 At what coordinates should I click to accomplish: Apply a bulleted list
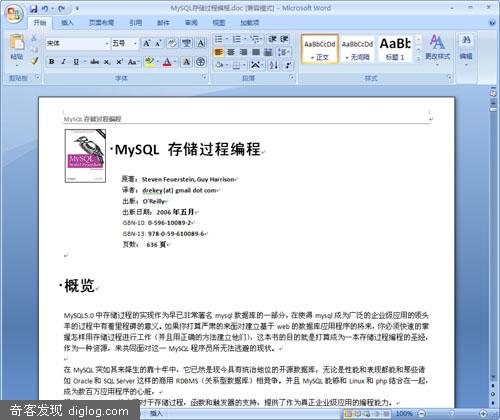[x=220, y=39]
